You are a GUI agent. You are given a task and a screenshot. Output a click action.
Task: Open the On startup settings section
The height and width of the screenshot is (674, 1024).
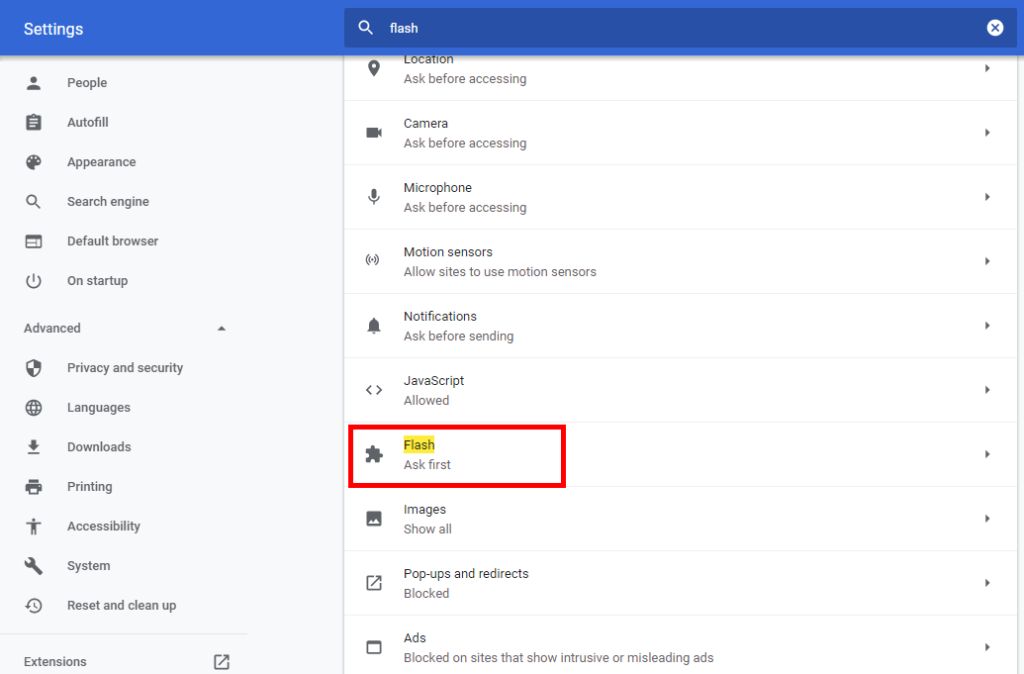[97, 281]
